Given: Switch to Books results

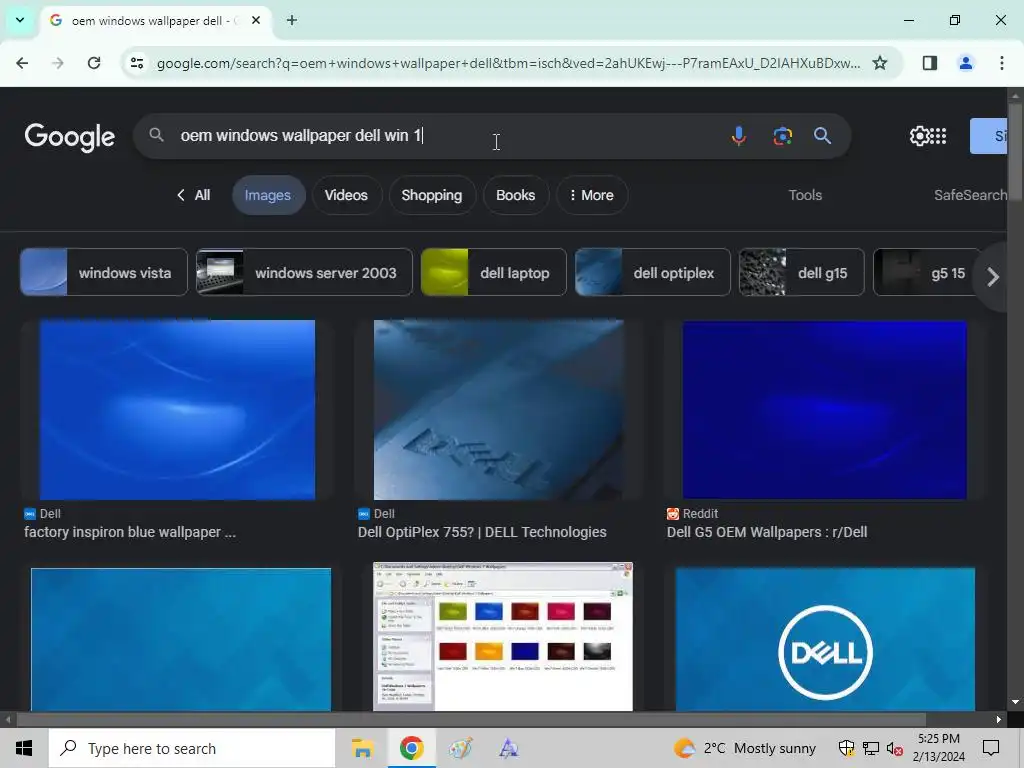Looking at the screenshot, I should 515,195.
